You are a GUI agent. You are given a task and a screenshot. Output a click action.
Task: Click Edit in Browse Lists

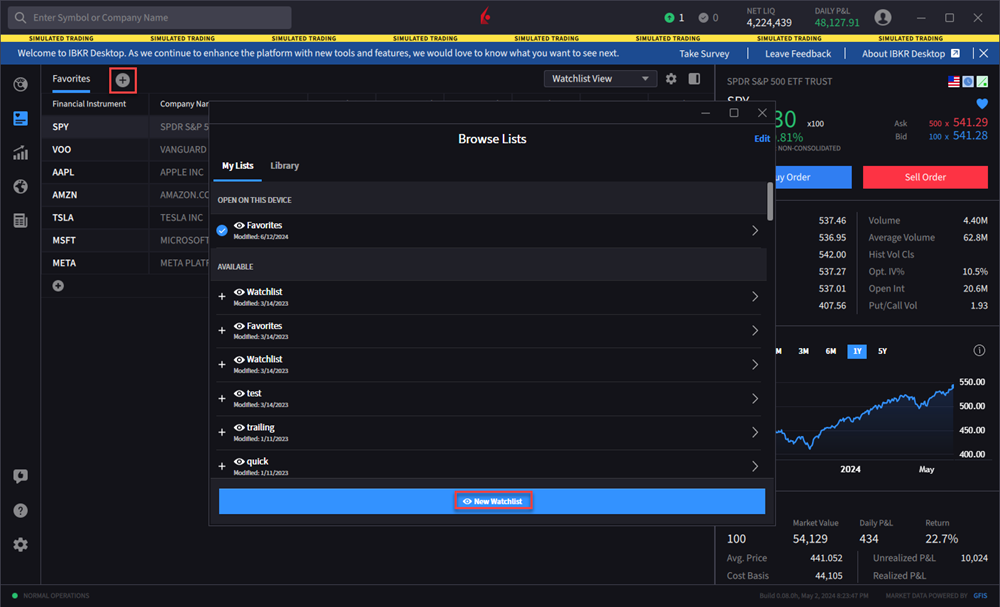tap(762, 138)
